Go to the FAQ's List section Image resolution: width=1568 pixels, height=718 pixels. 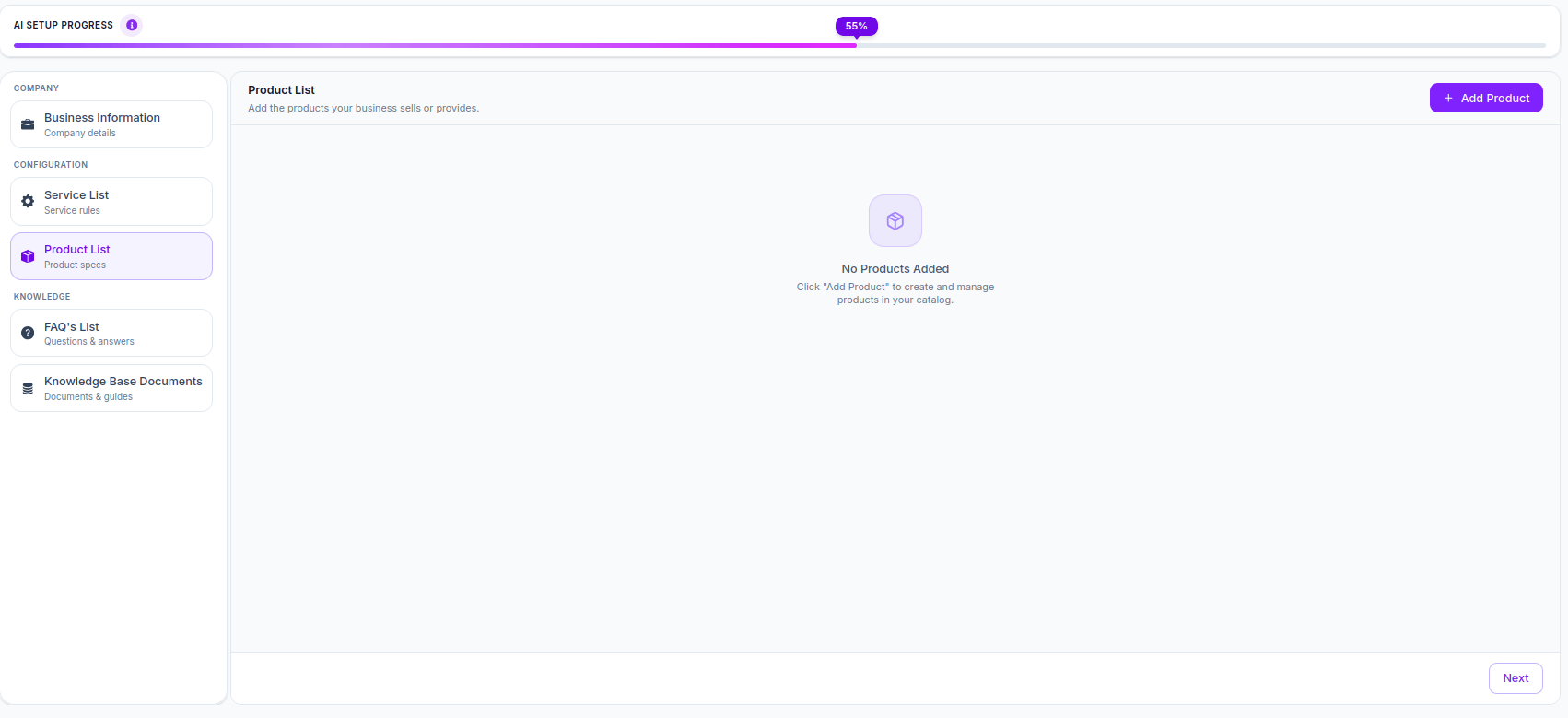pyautogui.click(x=111, y=333)
